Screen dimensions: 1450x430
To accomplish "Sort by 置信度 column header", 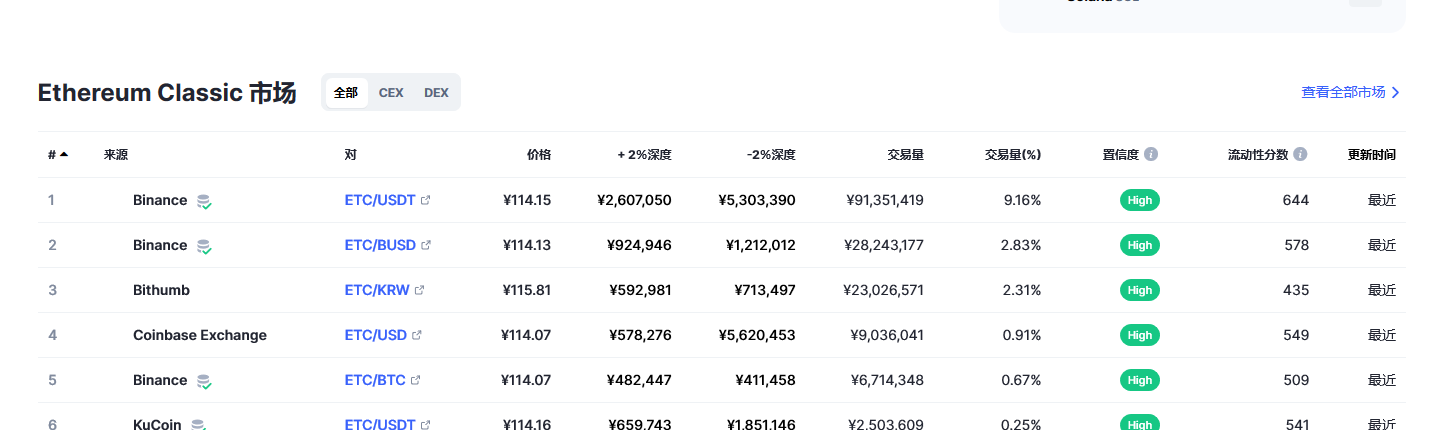I will 1121,155.
